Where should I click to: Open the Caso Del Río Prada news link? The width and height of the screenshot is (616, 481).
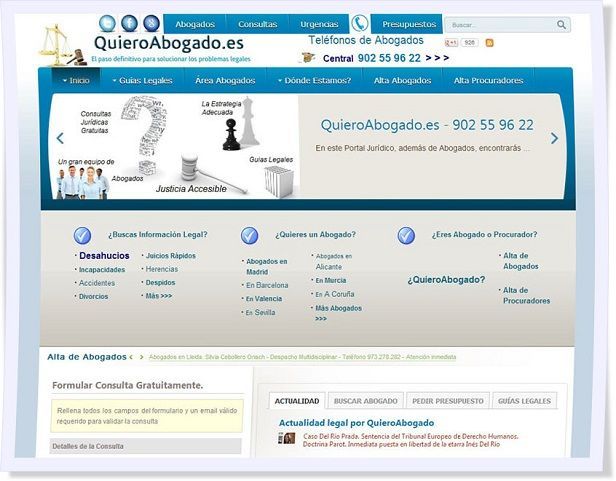[x=411, y=440]
